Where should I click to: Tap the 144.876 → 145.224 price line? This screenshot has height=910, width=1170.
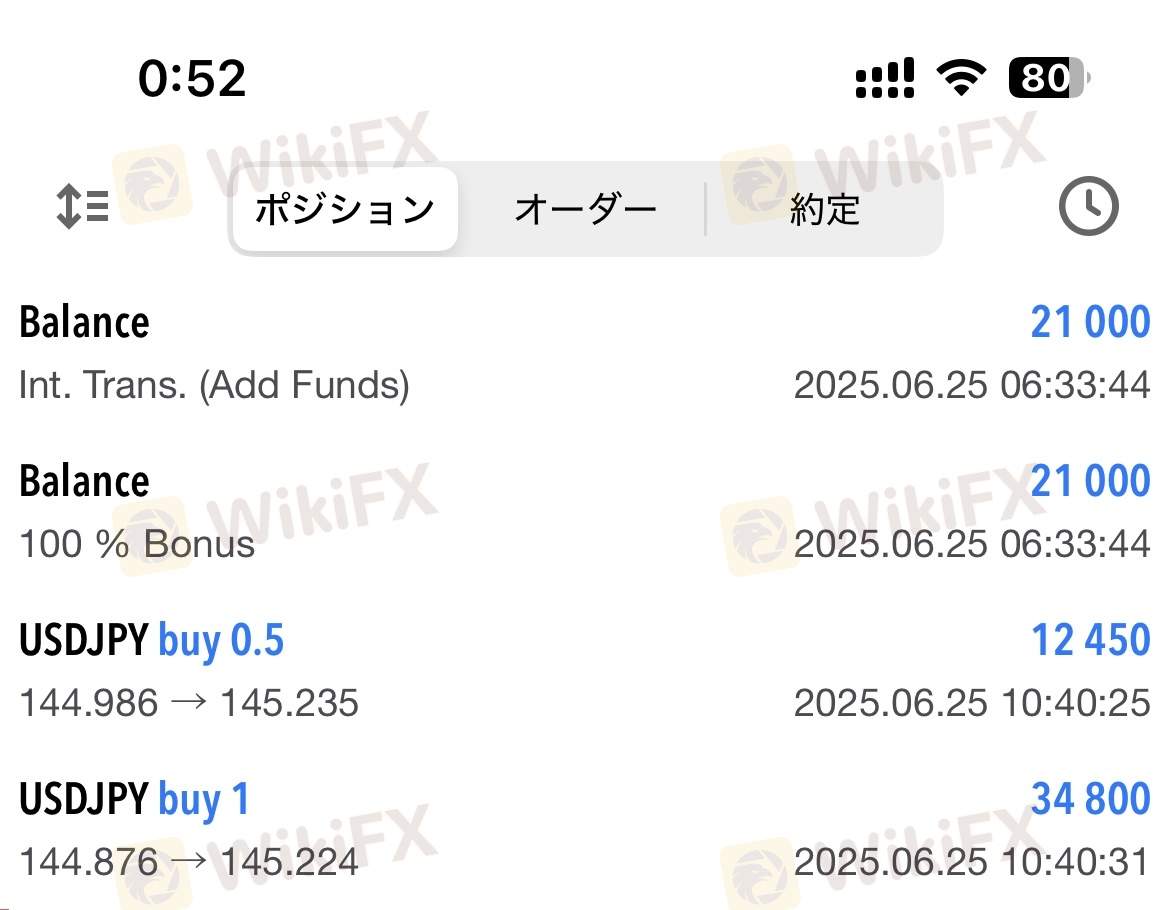tap(189, 862)
